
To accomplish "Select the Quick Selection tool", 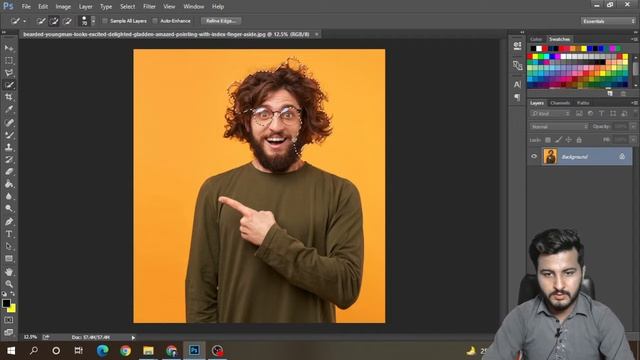I will (x=9, y=85).
